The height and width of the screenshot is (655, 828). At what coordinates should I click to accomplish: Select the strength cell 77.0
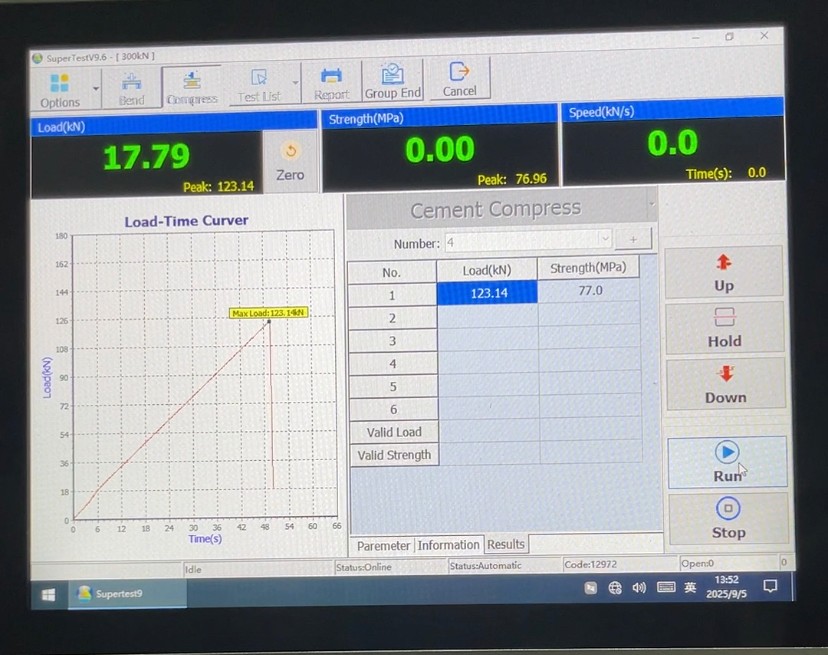coord(590,291)
